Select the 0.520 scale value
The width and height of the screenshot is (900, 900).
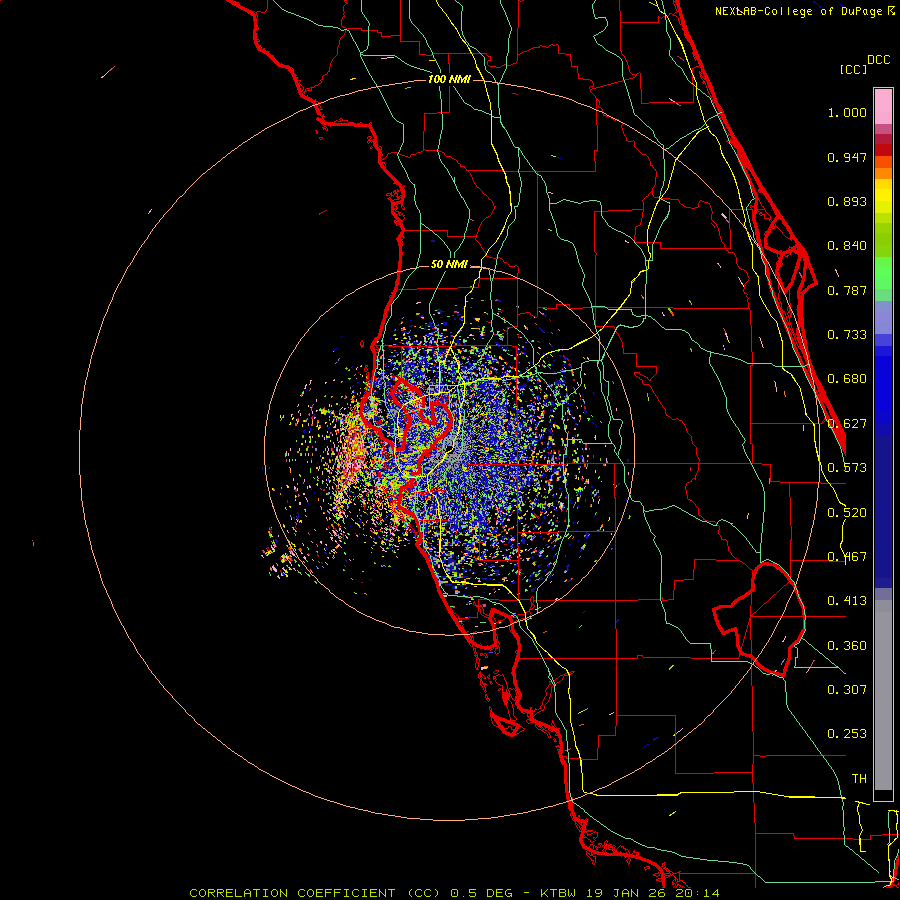coord(847,513)
